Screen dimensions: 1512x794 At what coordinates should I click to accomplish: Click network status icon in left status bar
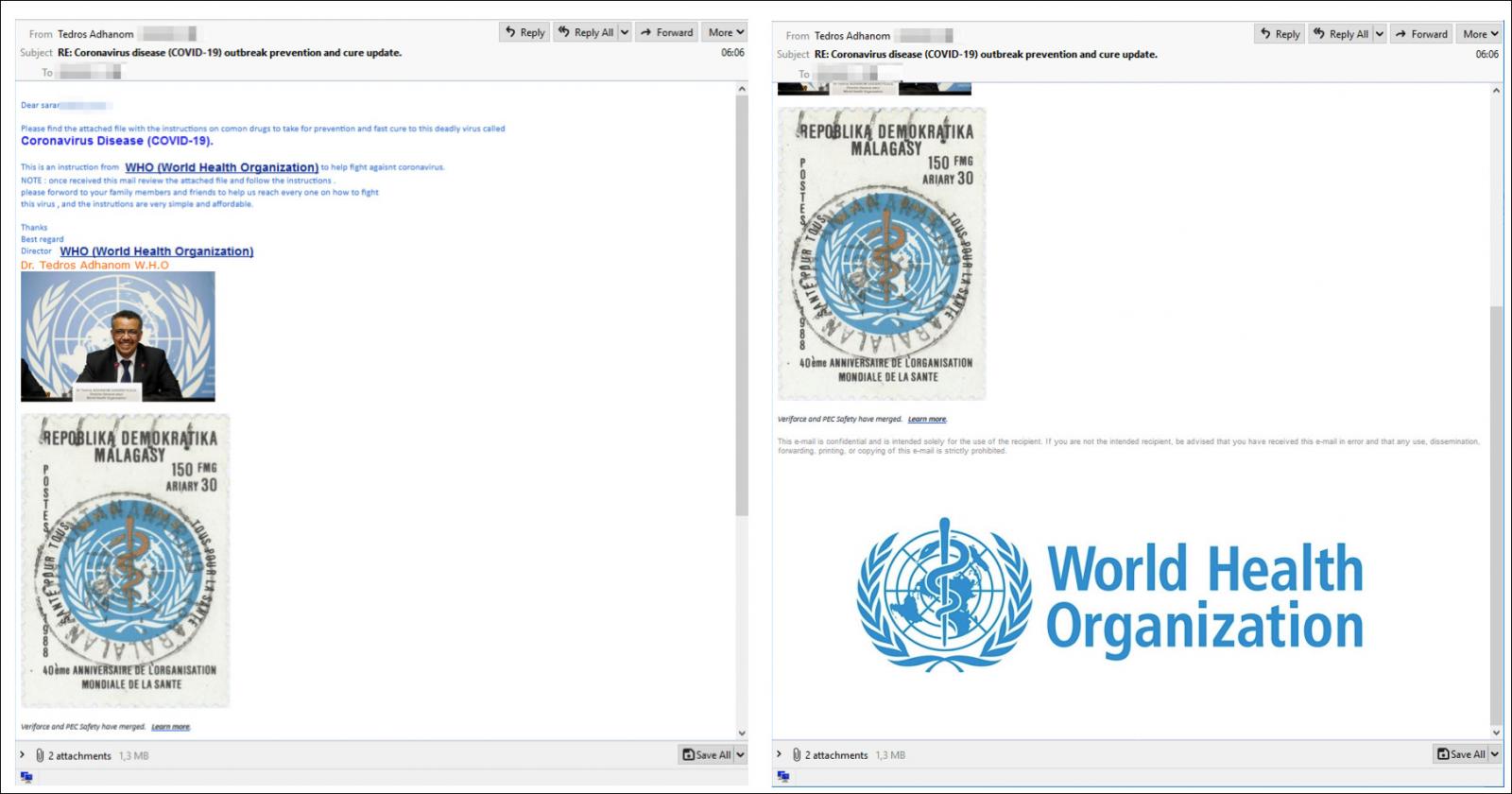[x=26, y=777]
